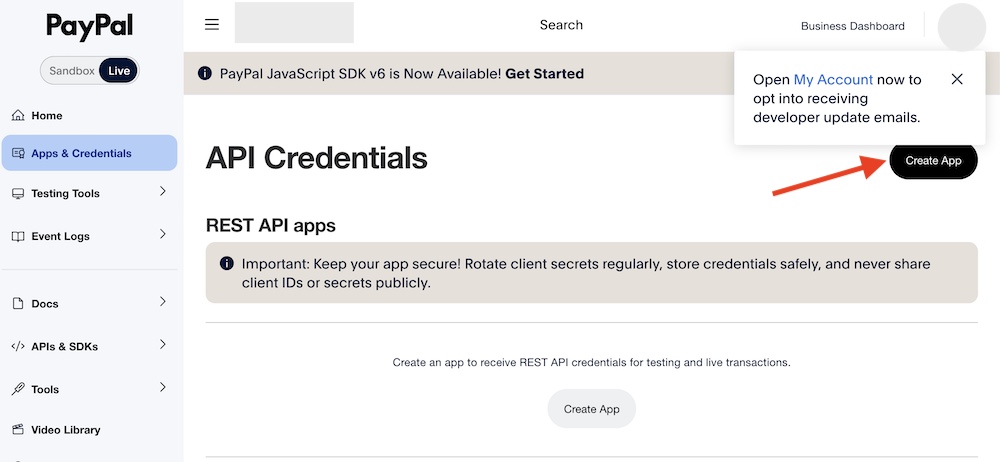
Task: Click the Docs file icon
Action: pyautogui.click(x=18, y=304)
